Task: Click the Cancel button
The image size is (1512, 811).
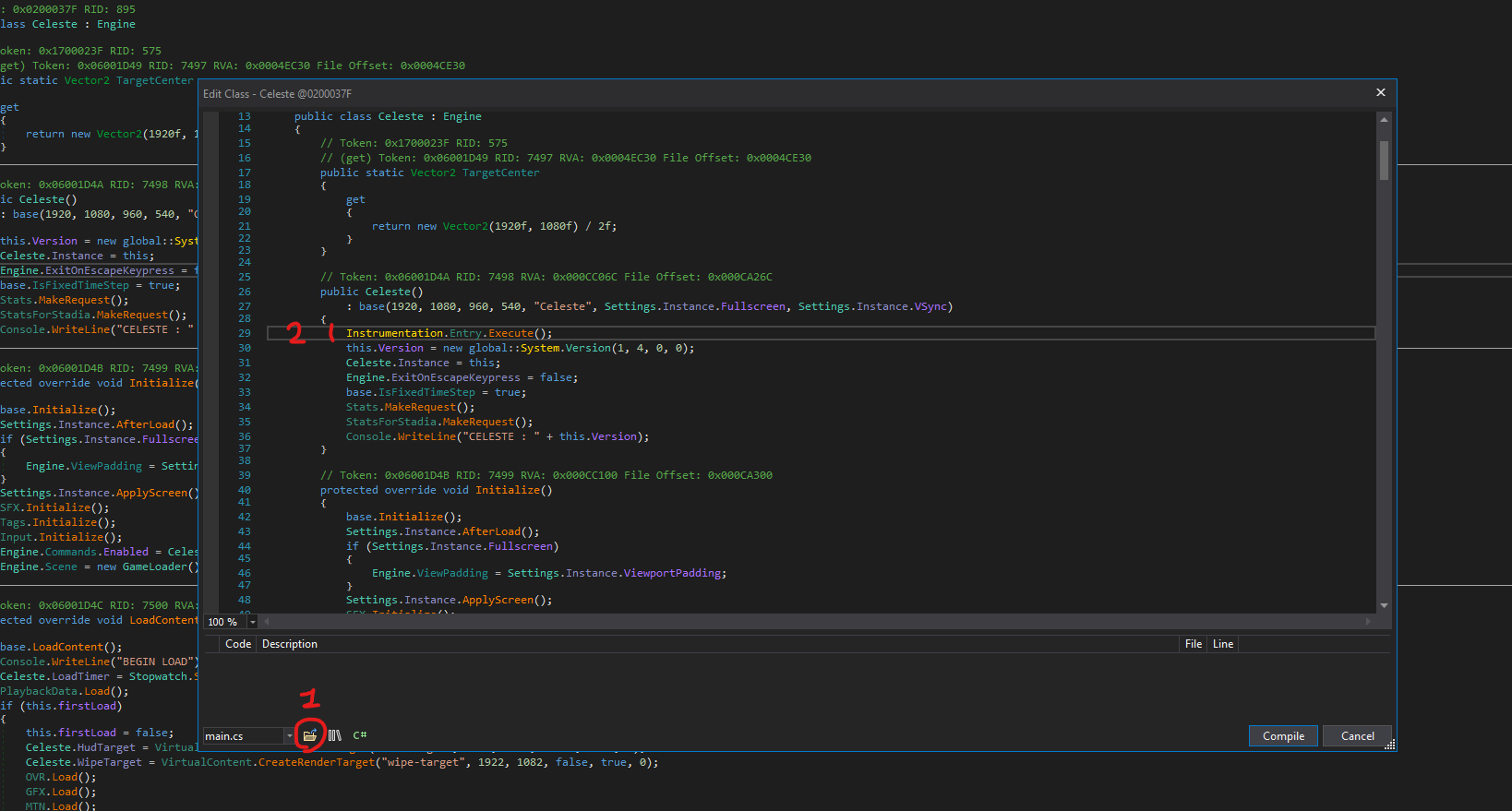Action: pyautogui.click(x=1357, y=736)
